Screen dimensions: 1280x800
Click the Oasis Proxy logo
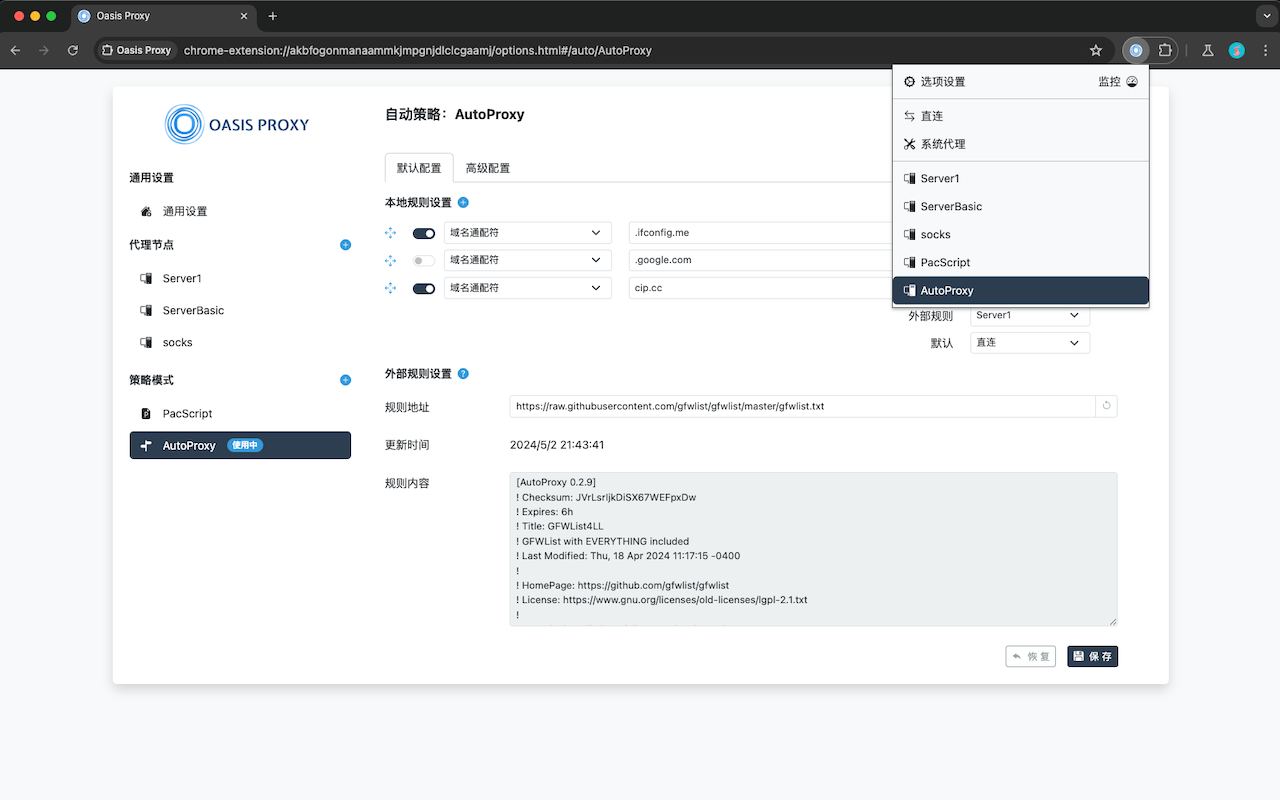(237, 124)
